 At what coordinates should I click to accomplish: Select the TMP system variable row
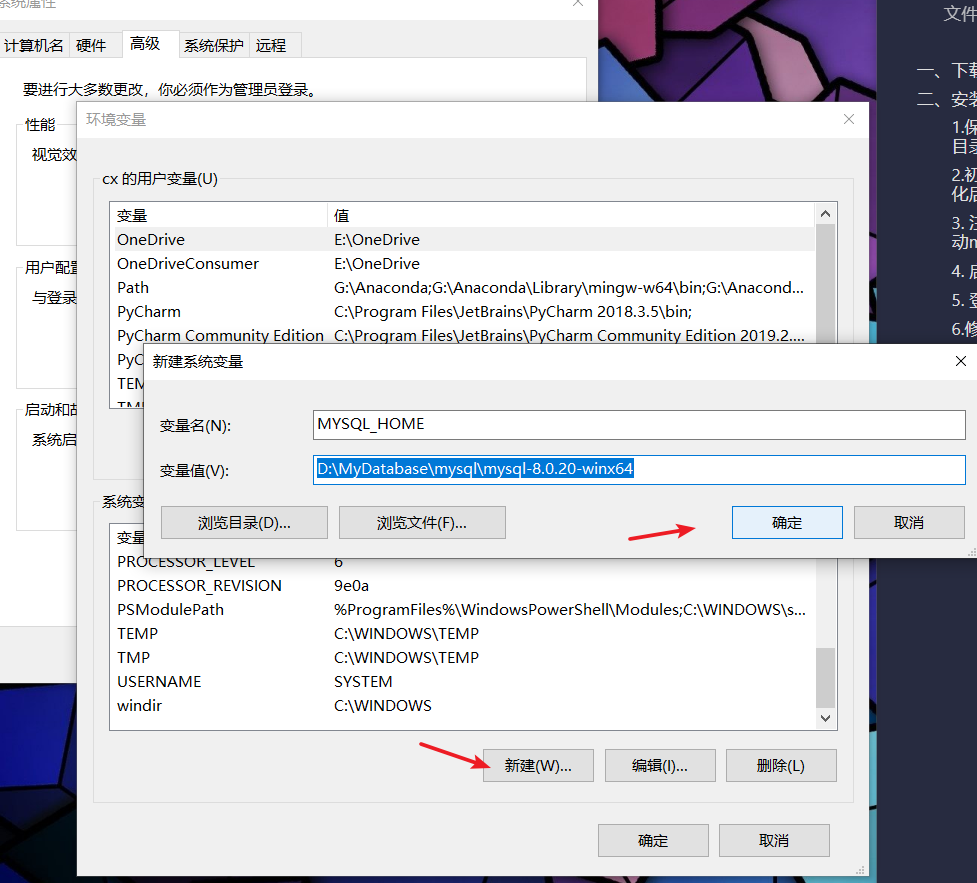[462, 657]
